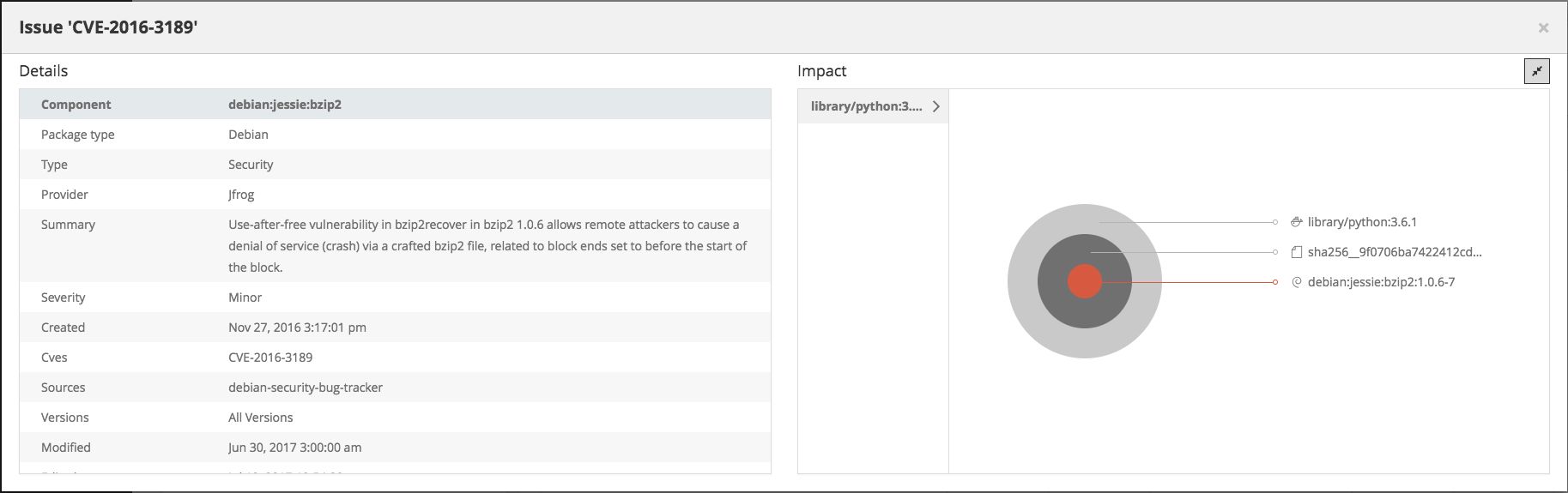
Task: Select the Component debian:jessie:bzip2 row
Action: (395, 105)
